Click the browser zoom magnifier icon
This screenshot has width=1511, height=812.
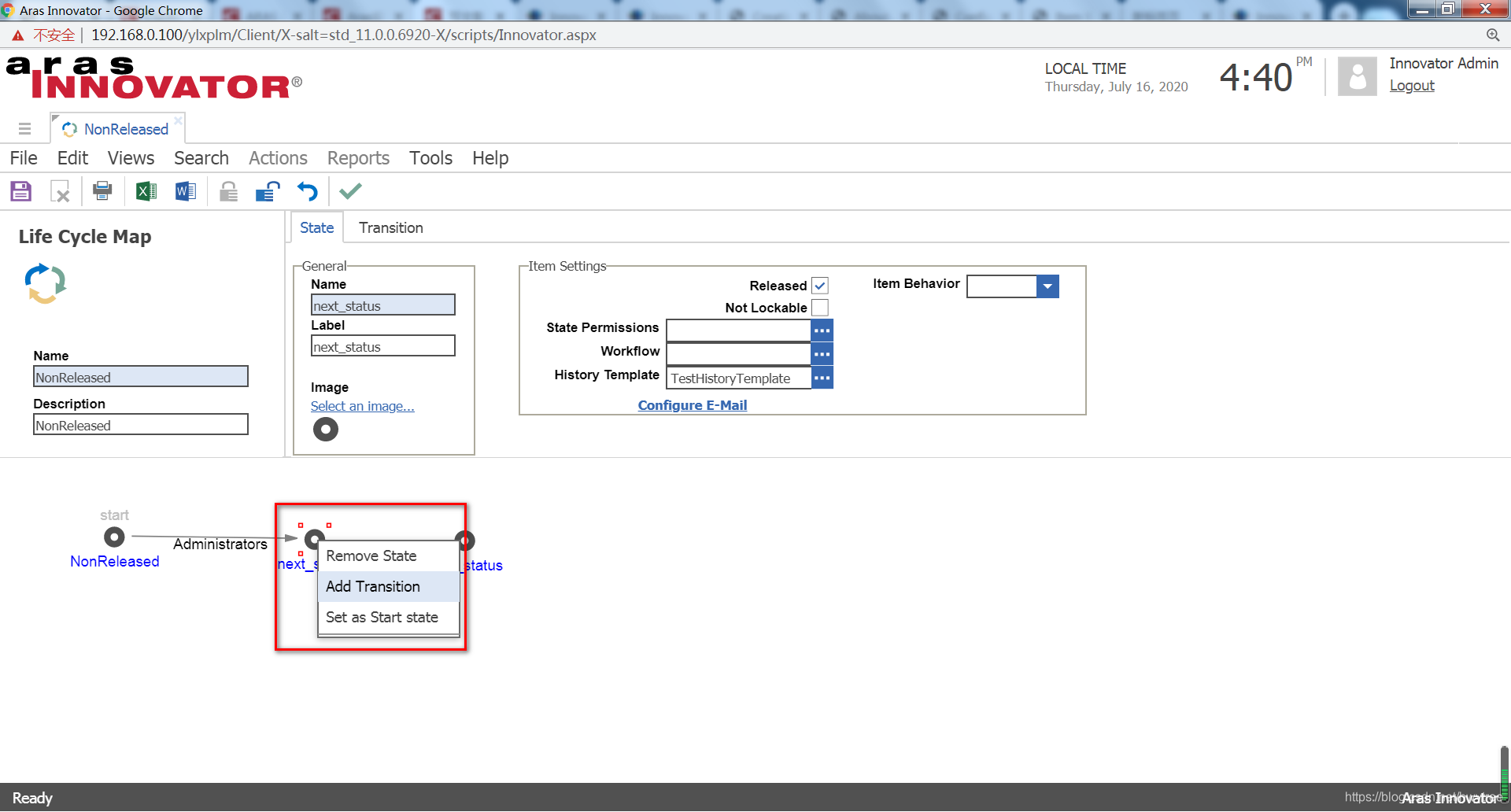(x=1492, y=35)
